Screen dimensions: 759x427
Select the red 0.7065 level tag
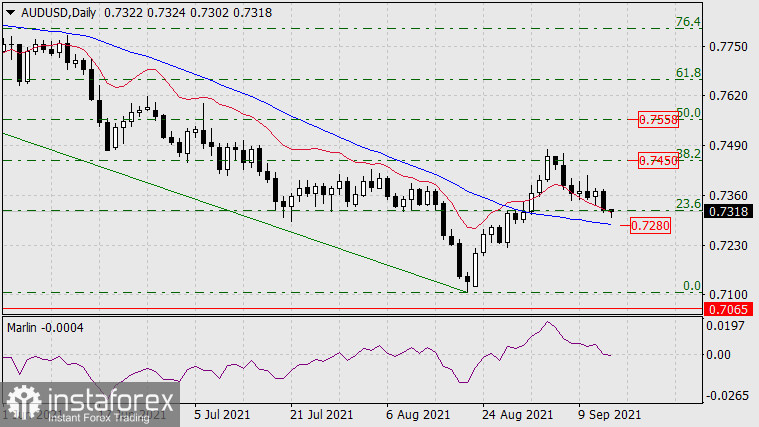(x=729, y=309)
